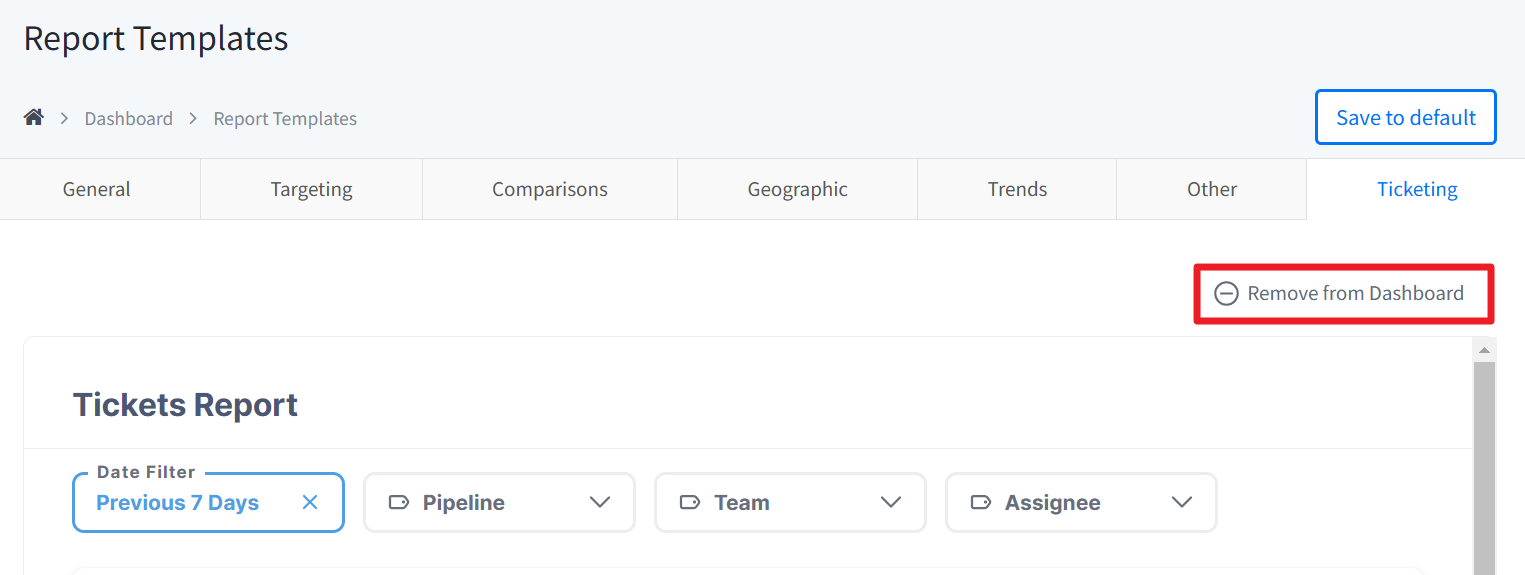Click the Save to default button
Viewport: 1525px width, 575px height.
click(1406, 117)
